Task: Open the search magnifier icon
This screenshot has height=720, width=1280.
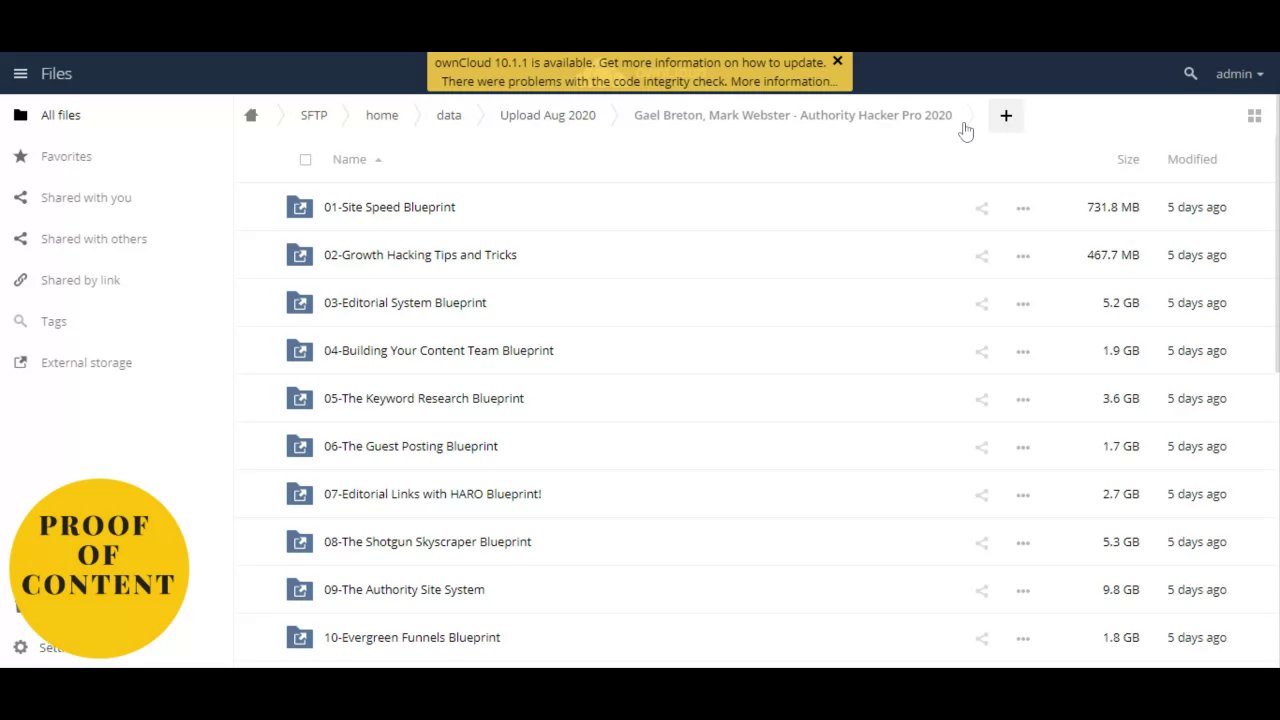Action: click(1190, 74)
